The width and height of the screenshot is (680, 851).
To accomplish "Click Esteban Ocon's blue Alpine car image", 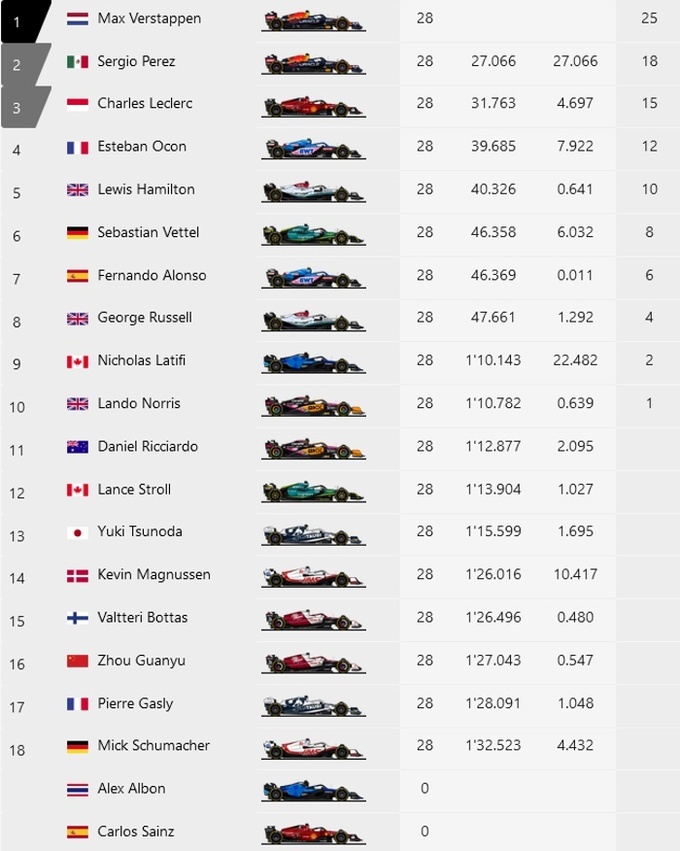I will tap(313, 148).
